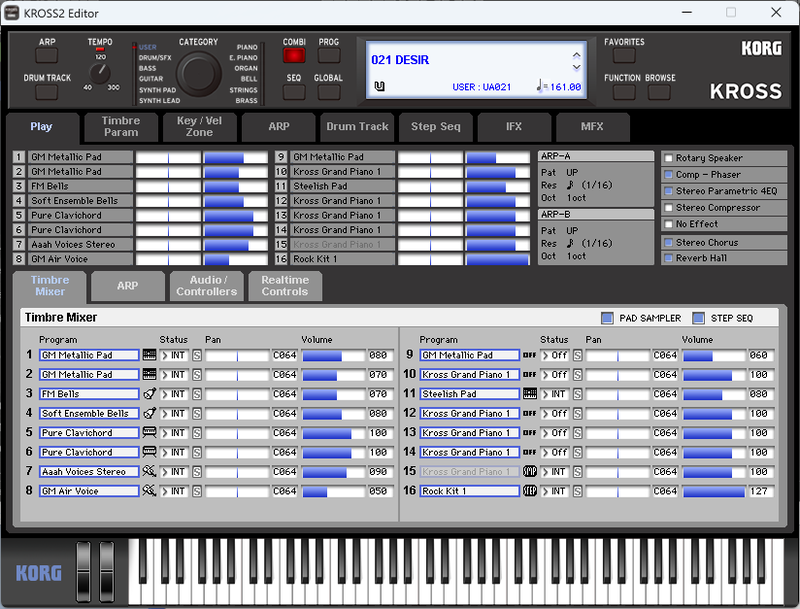This screenshot has width=800, height=609.
Task: Enable the Rotary Speaker effect checkbox
Action: pos(668,158)
